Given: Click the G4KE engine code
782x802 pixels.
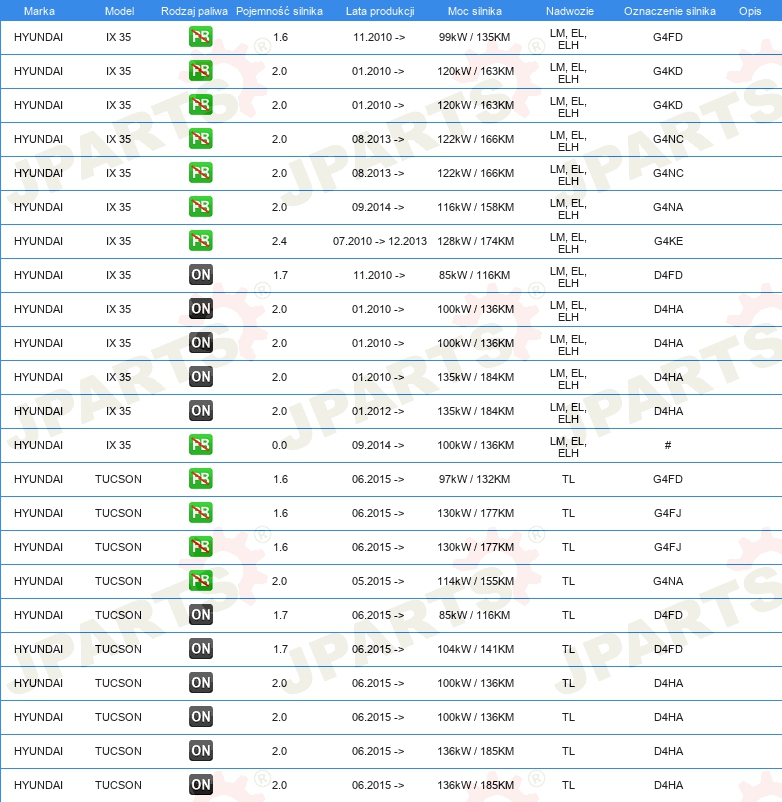Looking at the screenshot, I should [668, 241].
